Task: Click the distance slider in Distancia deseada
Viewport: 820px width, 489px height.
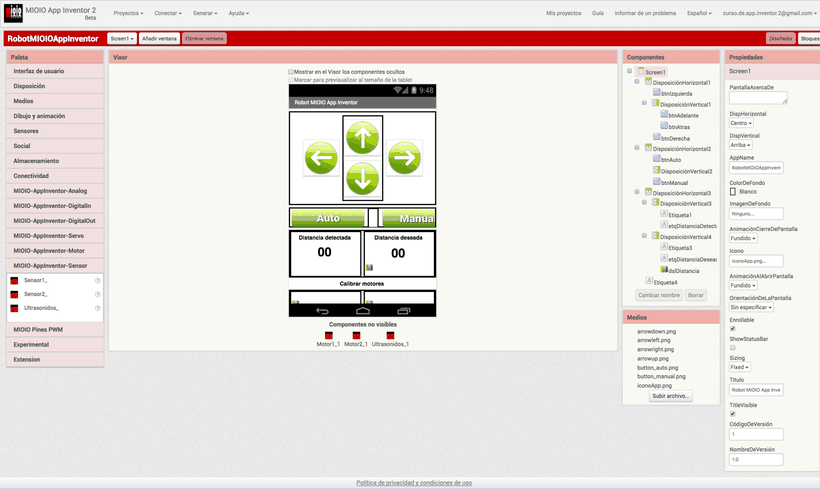Action: 370,267
